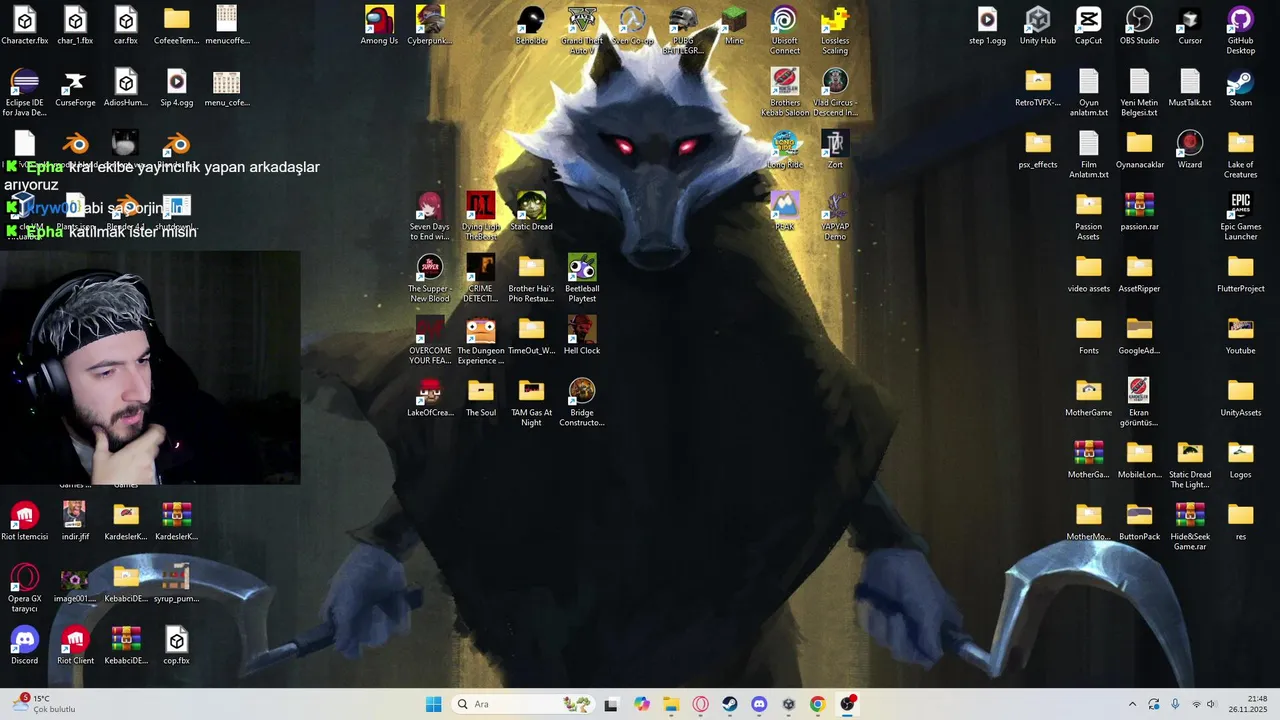Image resolution: width=1280 pixels, height=720 pixels.
Task: Open the Static Dread game shortcut
Action: tap(531, 212)
